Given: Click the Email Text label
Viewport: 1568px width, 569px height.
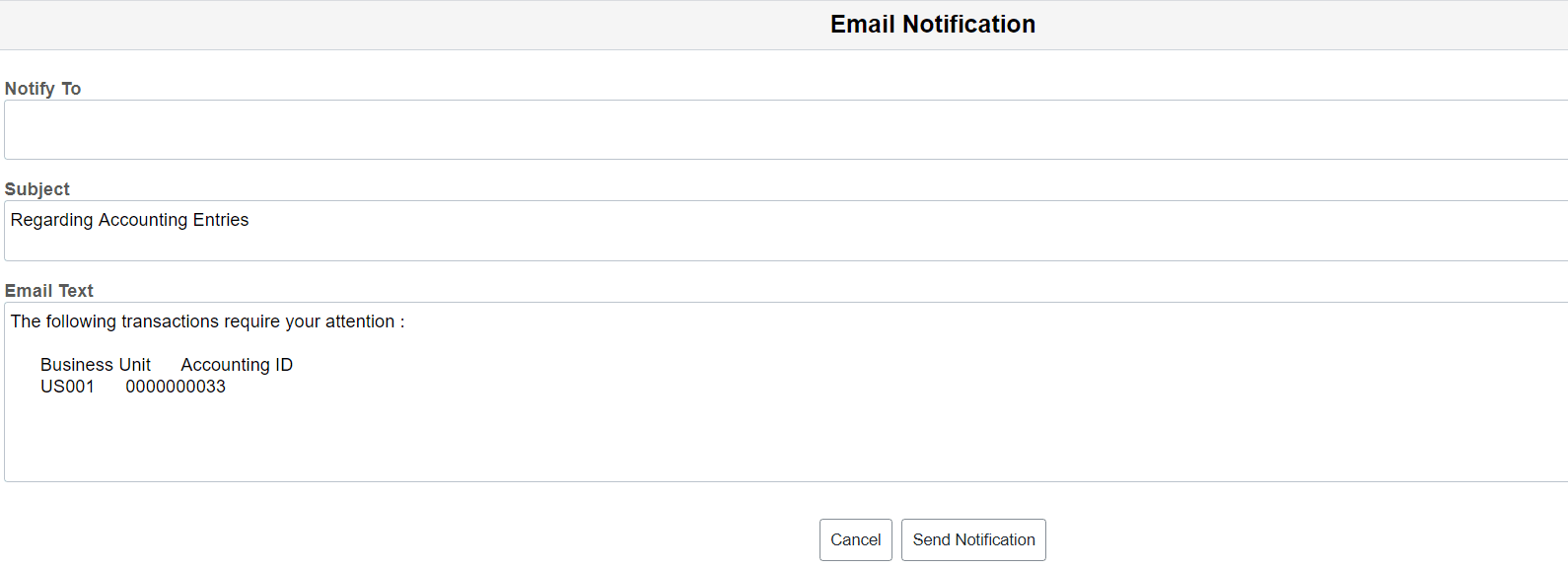Looking at the screenshot, I should click(48, 290).
